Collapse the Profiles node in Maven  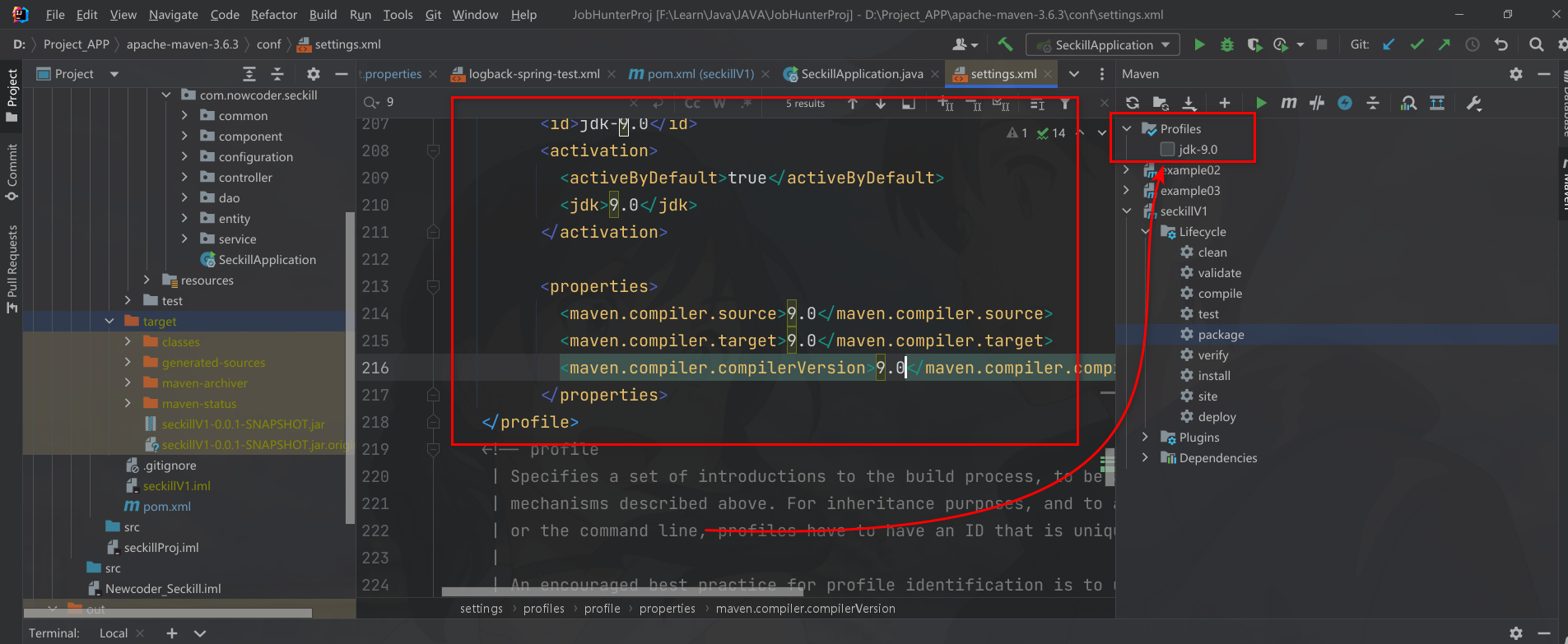pyautogui.click(x=1127, y=129)
